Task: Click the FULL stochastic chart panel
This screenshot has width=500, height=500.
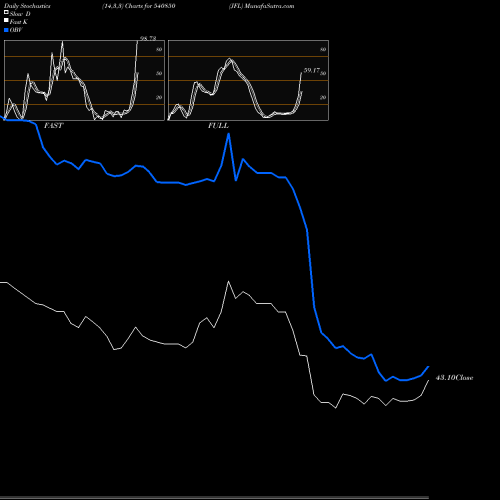Action: click(x=248, y=80)
